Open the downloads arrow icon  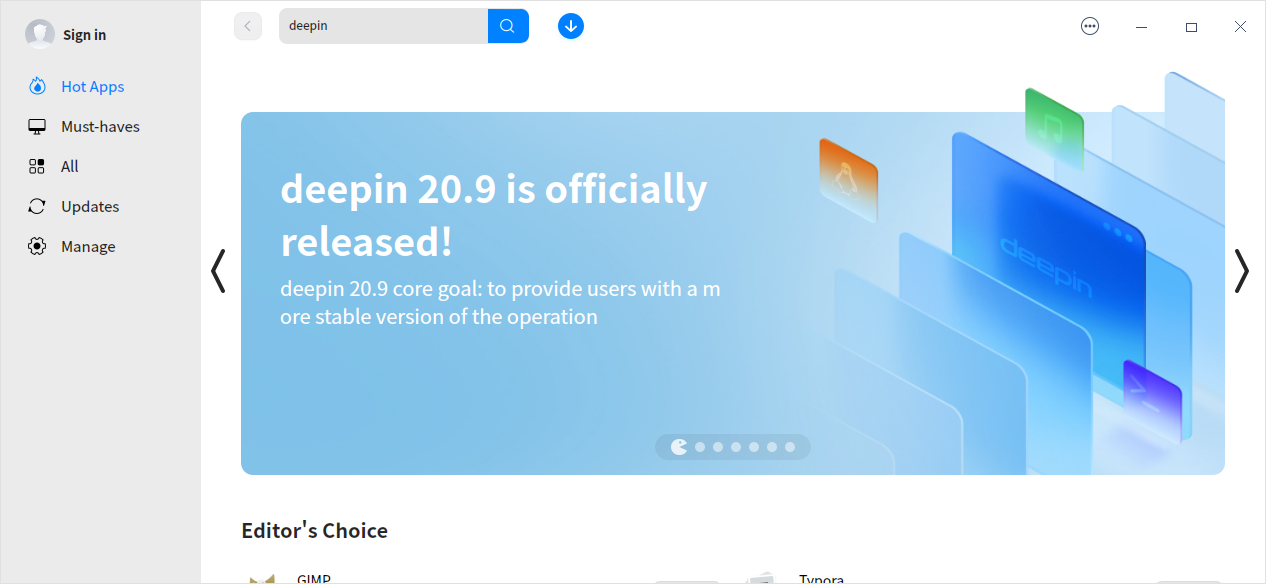[571, 26]
